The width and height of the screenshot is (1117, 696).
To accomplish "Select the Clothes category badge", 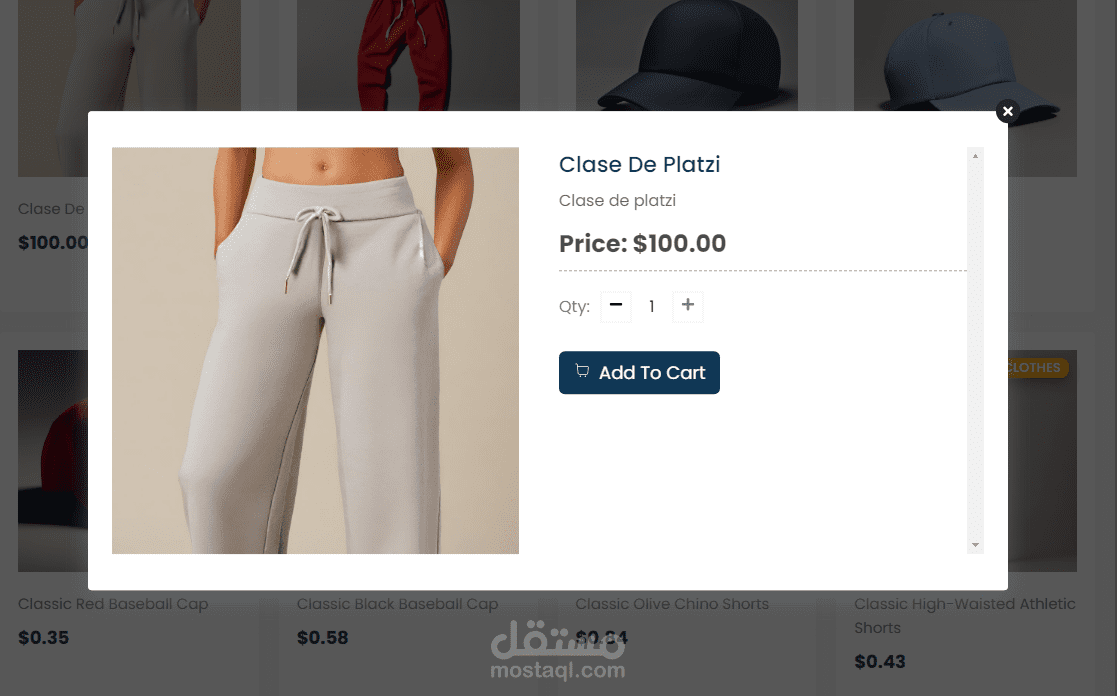I will 1035,368.
